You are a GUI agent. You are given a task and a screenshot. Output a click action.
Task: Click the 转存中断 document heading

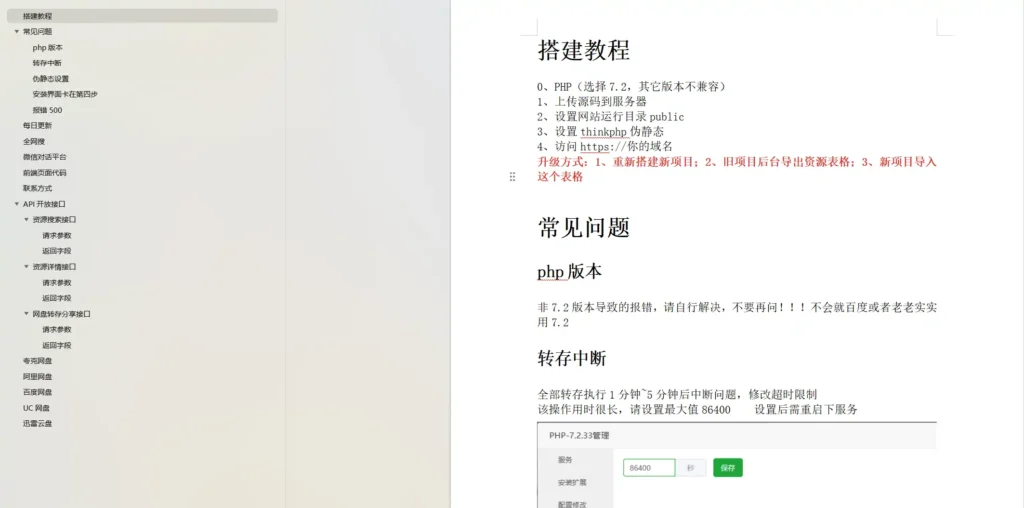click(x=572, y=358)
